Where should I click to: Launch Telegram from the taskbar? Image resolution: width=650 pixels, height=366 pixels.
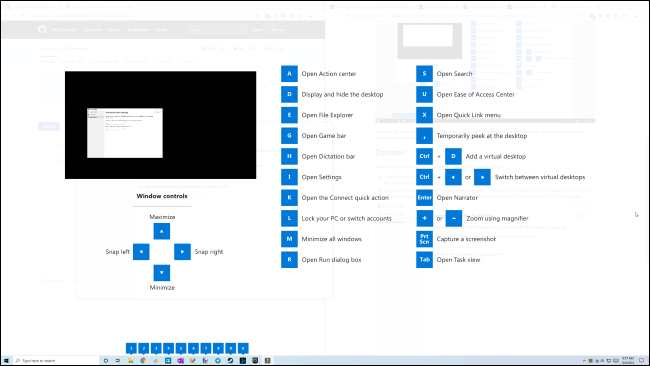point(218,361)
